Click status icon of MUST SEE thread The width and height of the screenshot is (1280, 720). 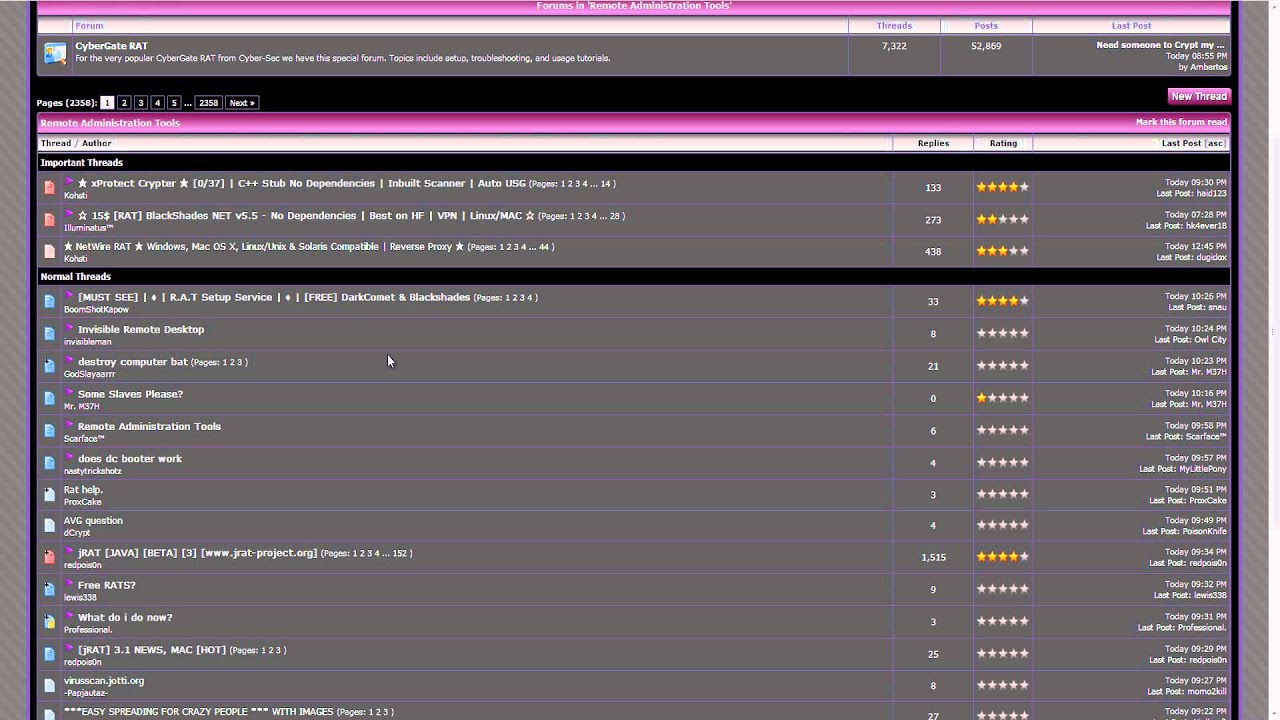tap(49, 301)
